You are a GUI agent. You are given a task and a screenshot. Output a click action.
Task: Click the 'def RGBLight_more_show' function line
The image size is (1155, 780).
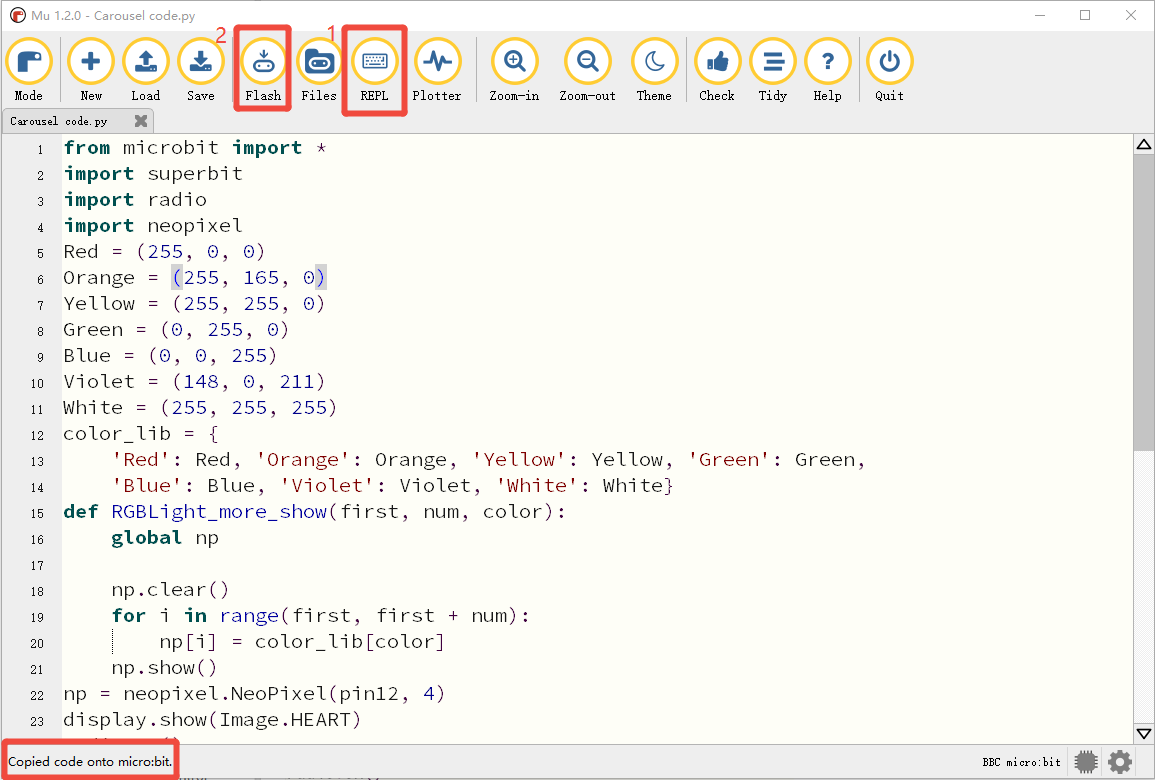[315, 512]
